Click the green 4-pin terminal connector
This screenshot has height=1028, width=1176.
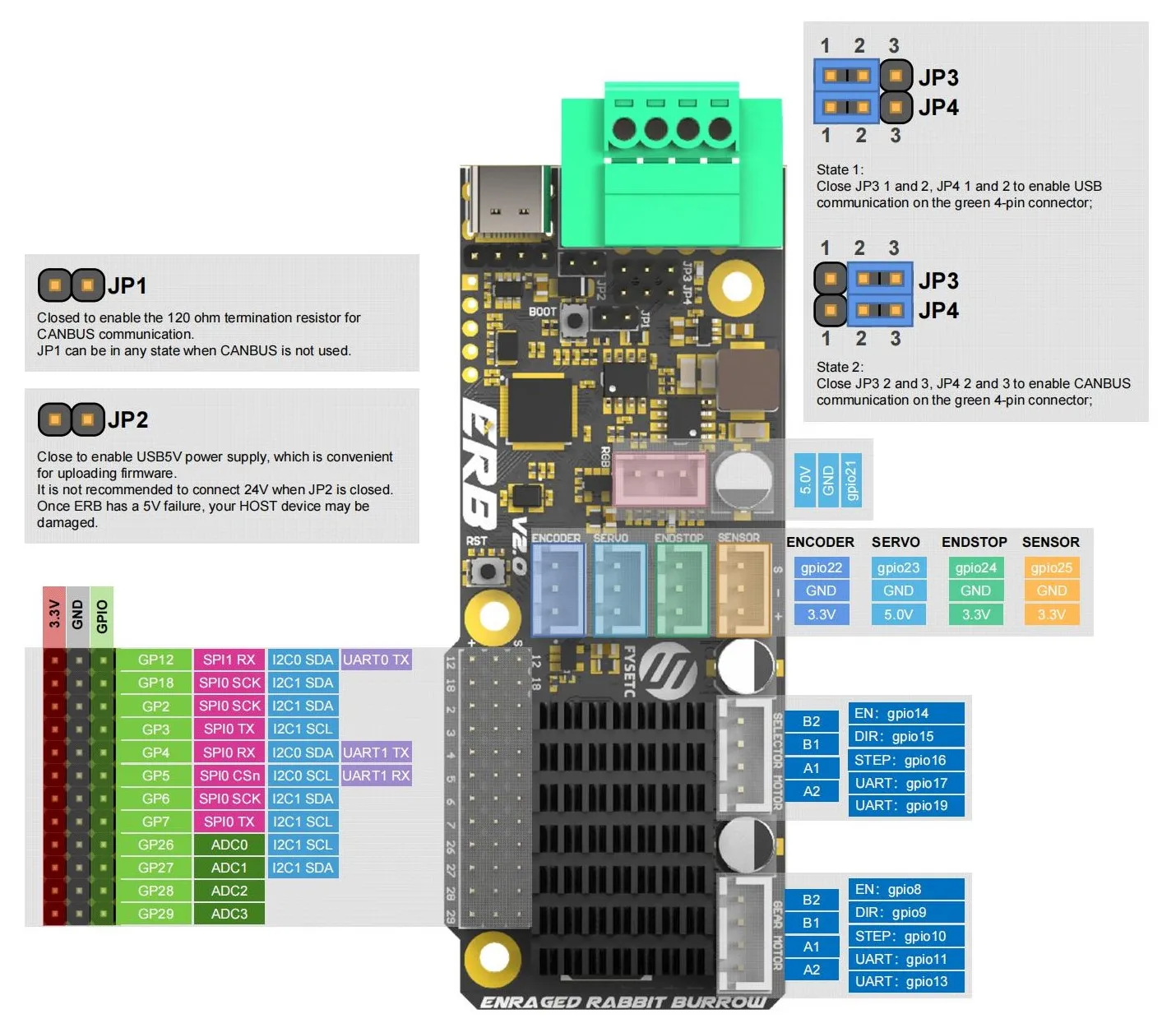(671, 164)
